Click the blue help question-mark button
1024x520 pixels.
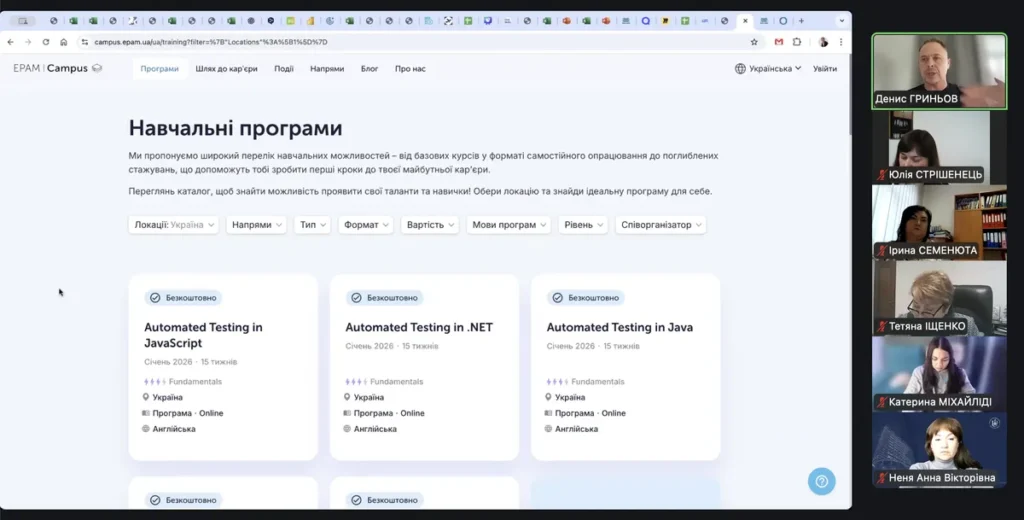click(x=821, y=481)
